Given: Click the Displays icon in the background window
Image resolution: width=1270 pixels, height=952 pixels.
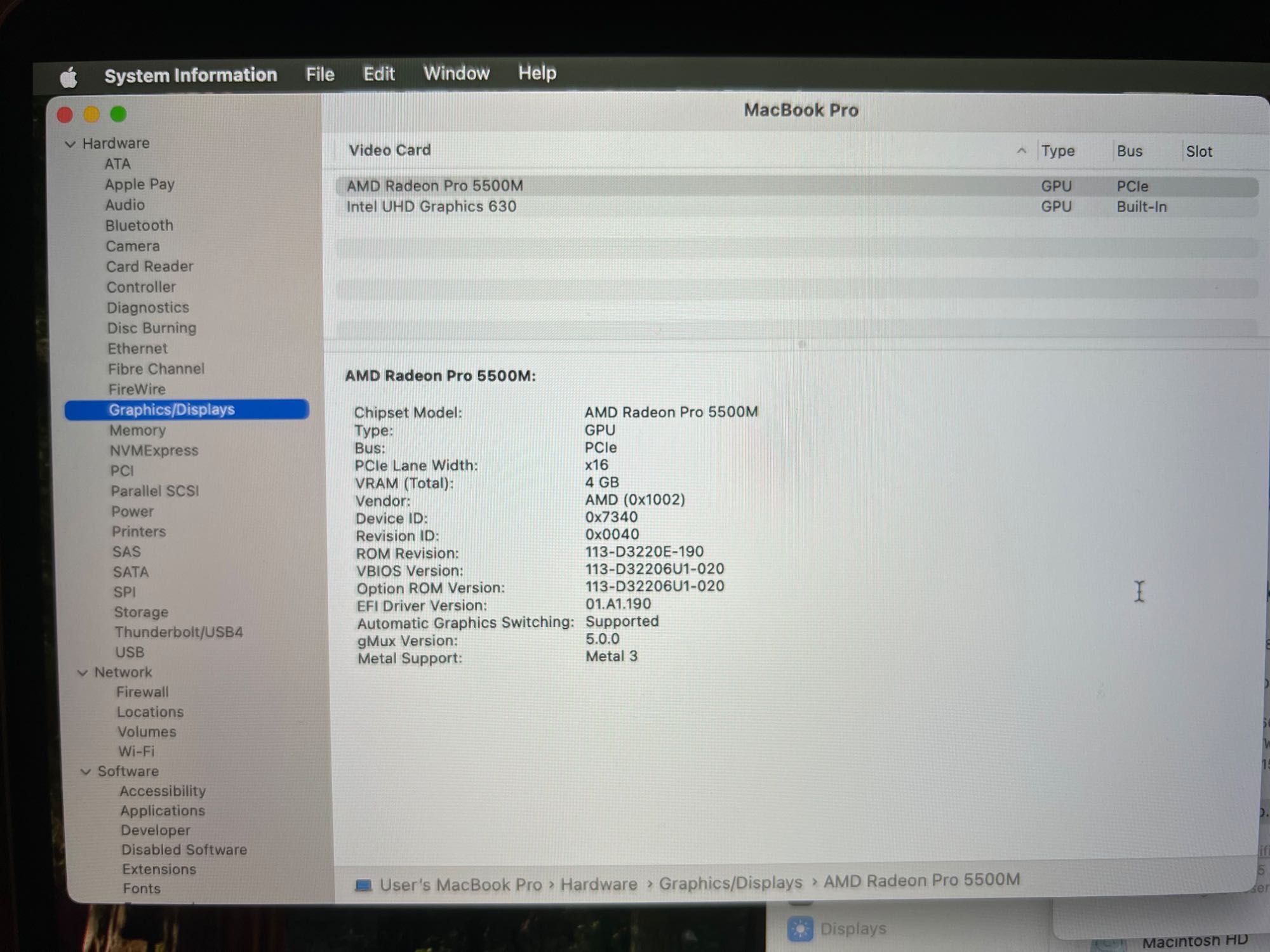Looking at the screenshot, I should (x=800, y=930).
